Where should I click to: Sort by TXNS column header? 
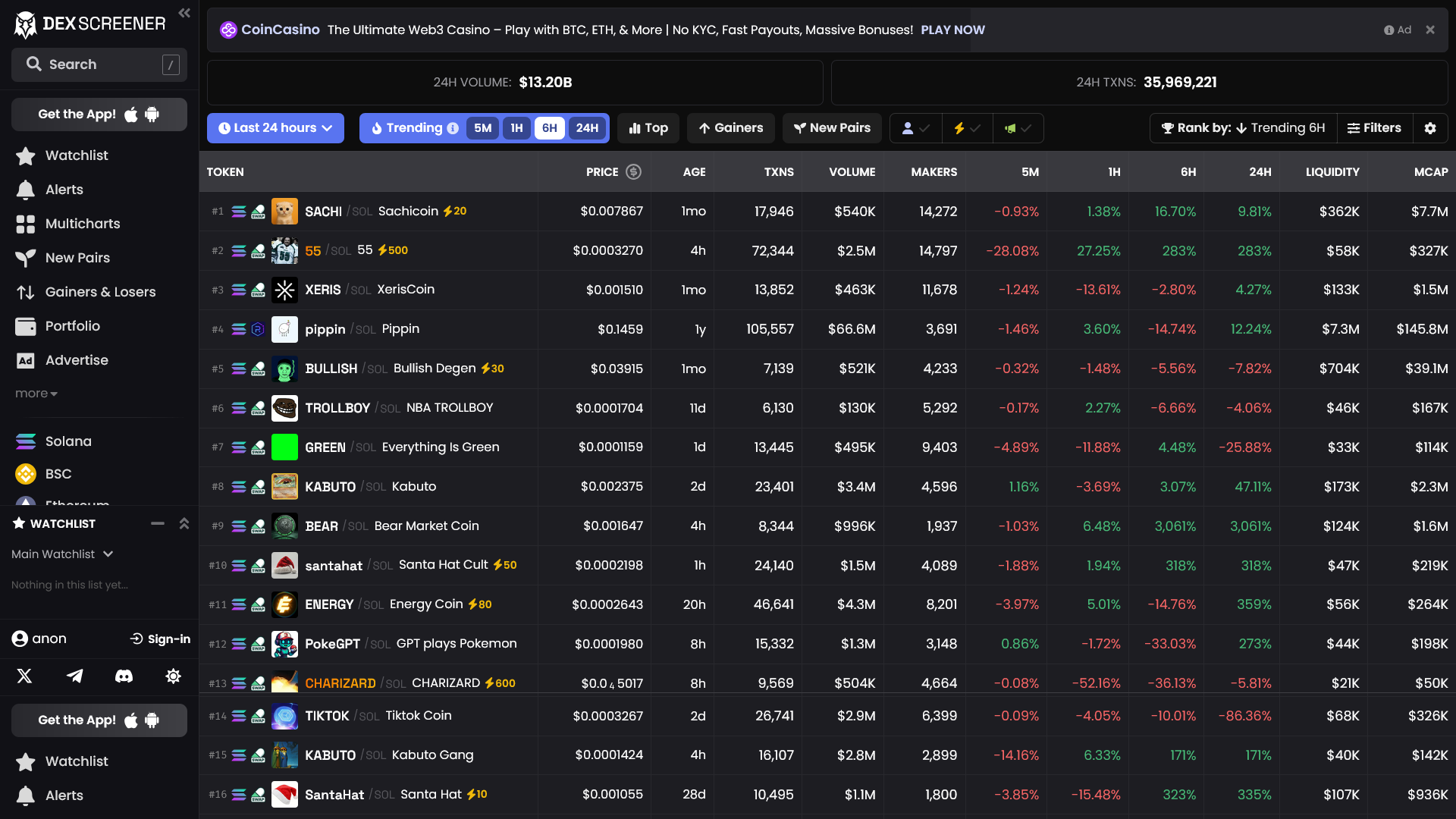tap(779, 172)
